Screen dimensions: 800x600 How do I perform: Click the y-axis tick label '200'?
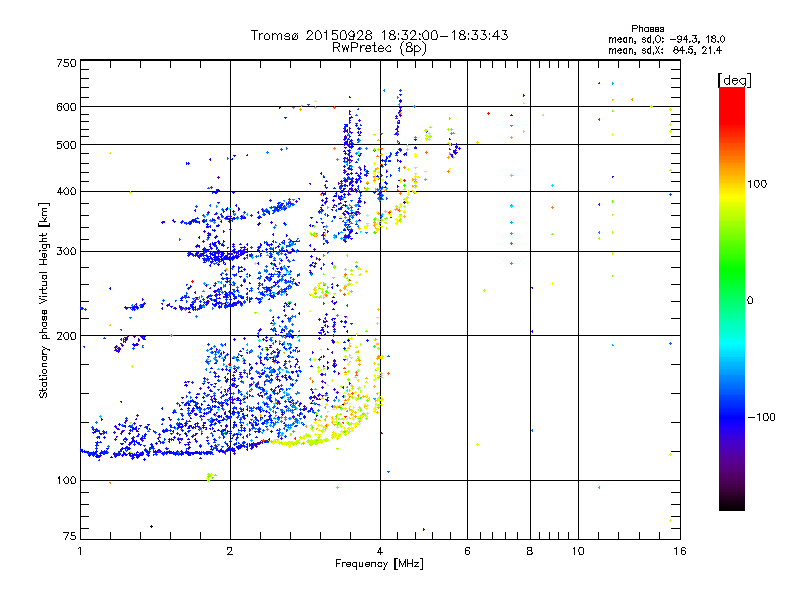click(66, 336)
